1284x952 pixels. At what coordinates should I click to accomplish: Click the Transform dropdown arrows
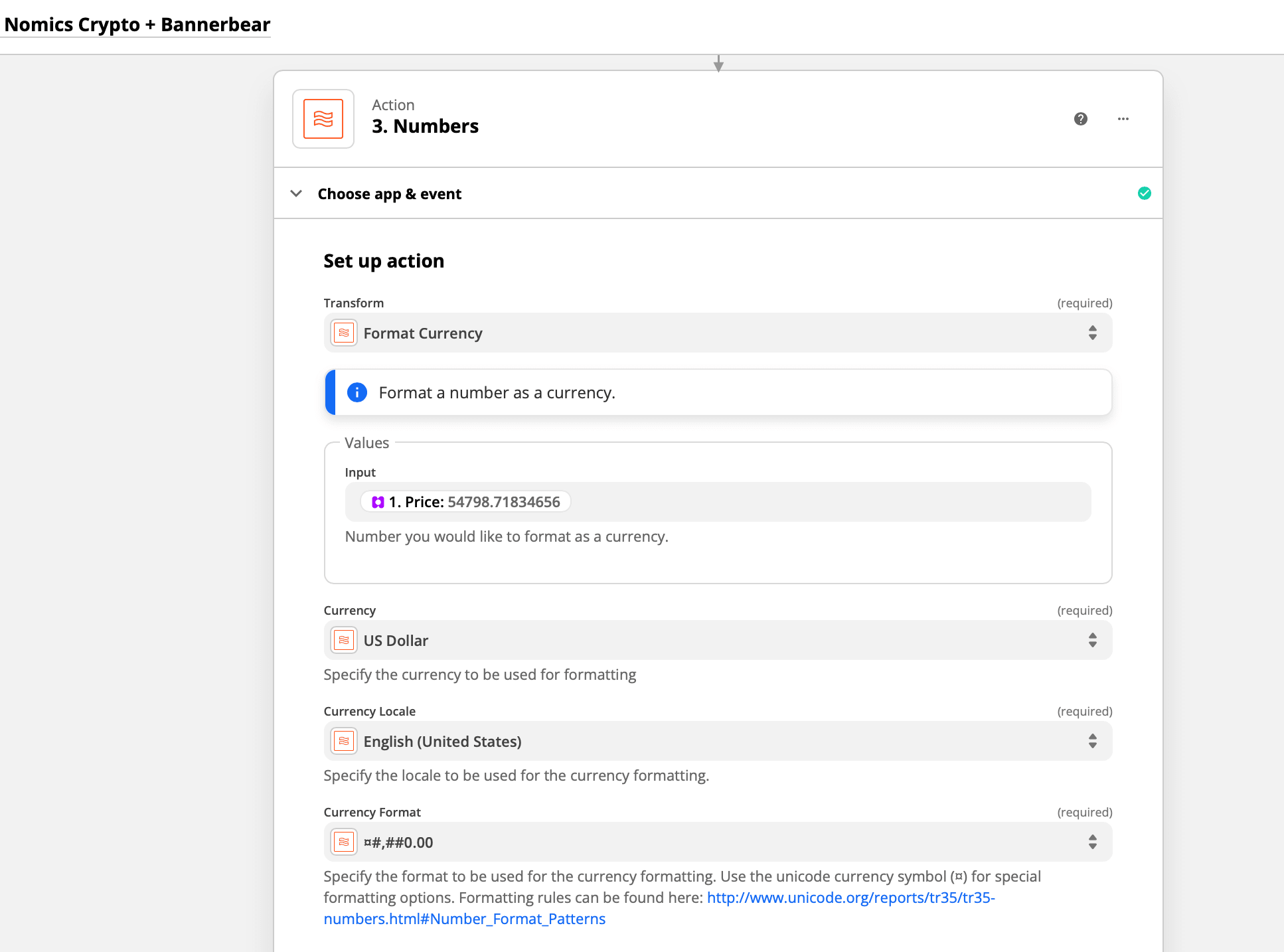pos(1093,333)
